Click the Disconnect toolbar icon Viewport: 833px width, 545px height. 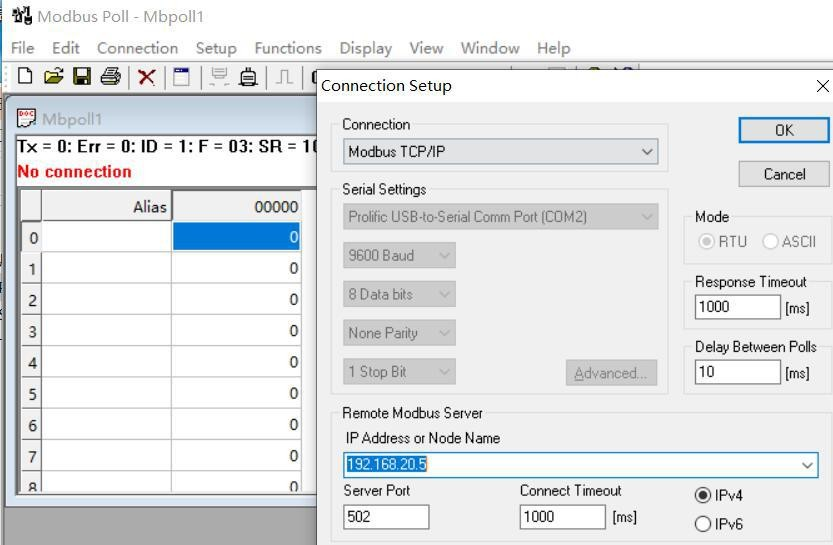[x=248, y=77]
